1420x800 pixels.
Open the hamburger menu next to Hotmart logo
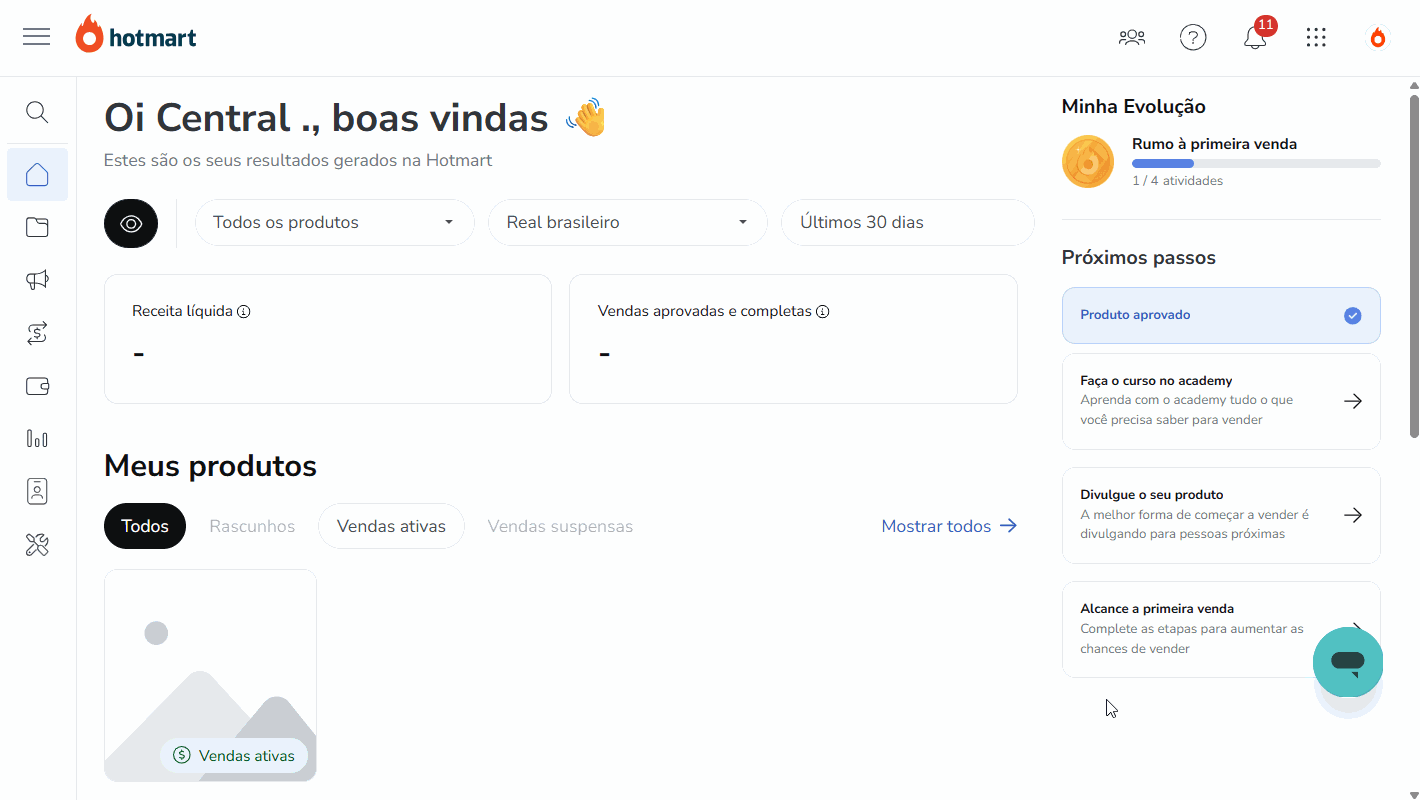36,36
